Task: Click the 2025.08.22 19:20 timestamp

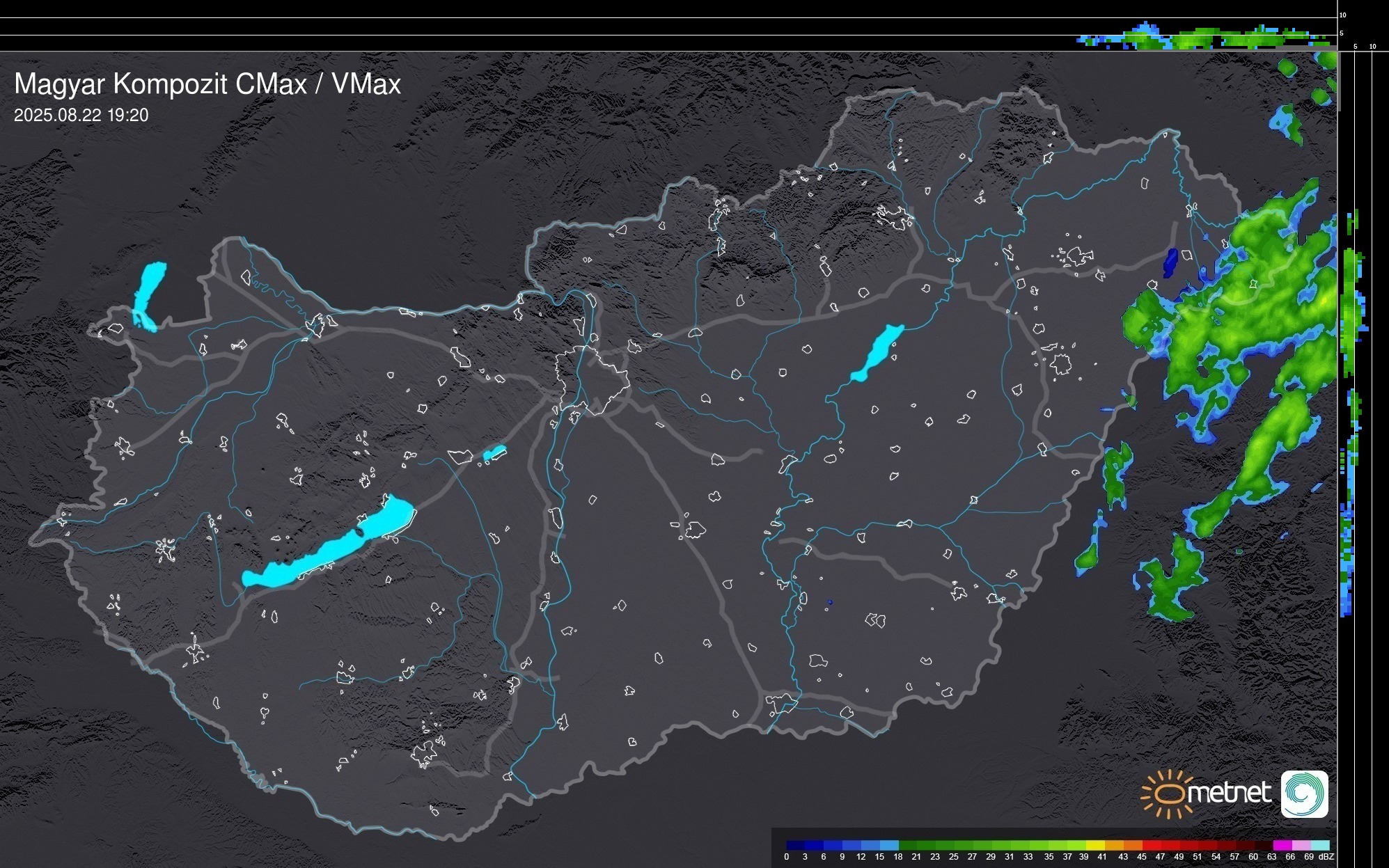Action: pos(81,115)
